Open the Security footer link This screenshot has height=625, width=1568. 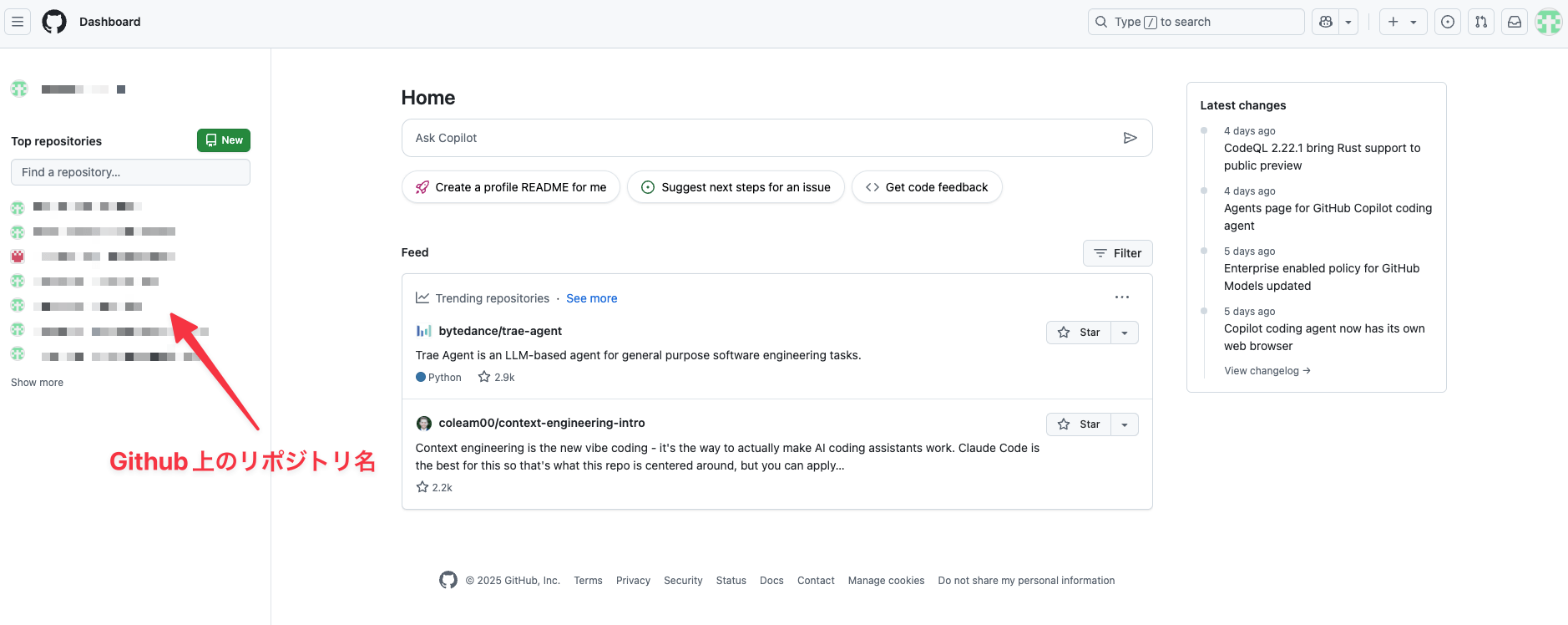683,581
